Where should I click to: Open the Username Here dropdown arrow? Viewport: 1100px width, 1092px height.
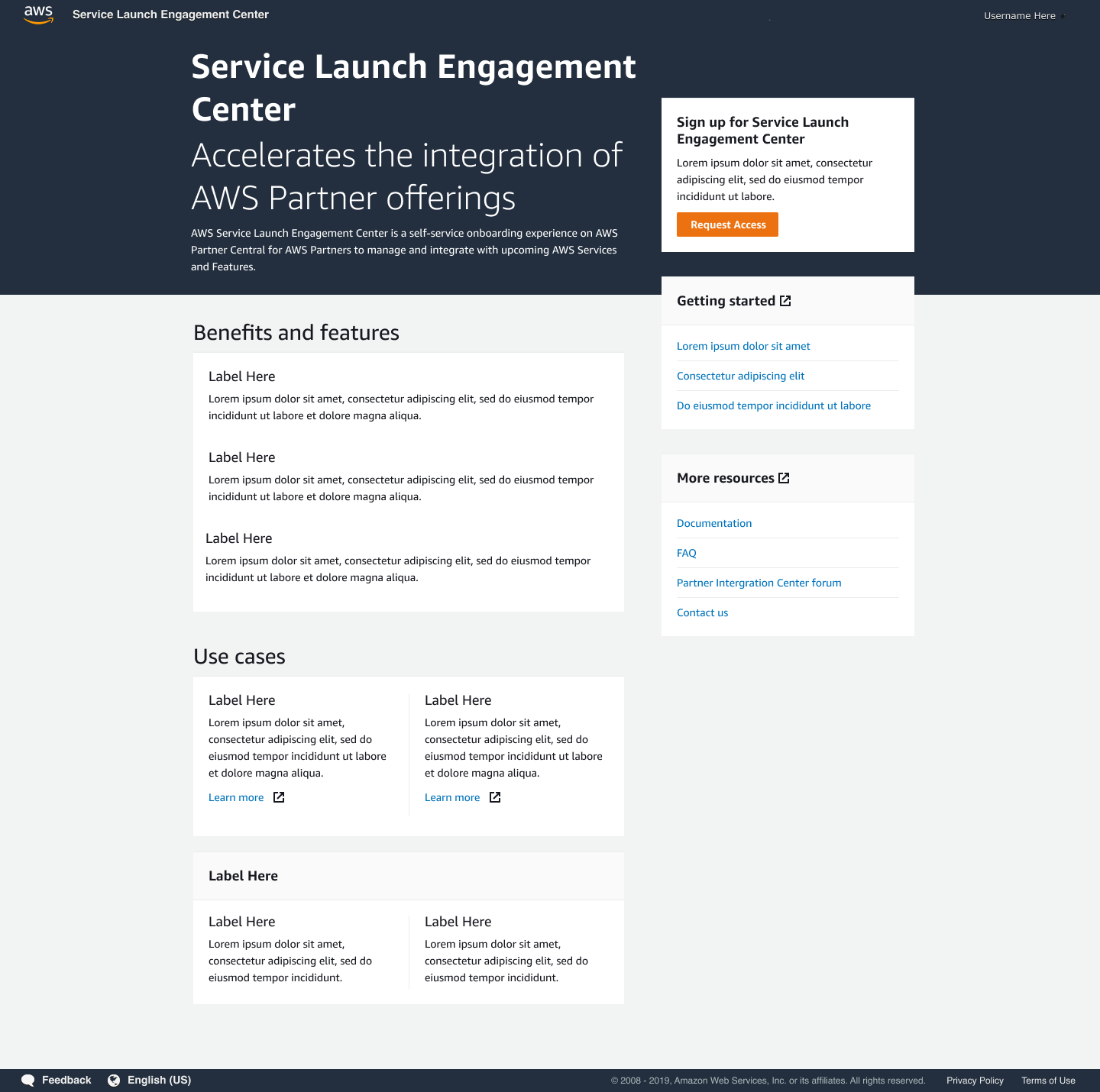coord(1063,16)
